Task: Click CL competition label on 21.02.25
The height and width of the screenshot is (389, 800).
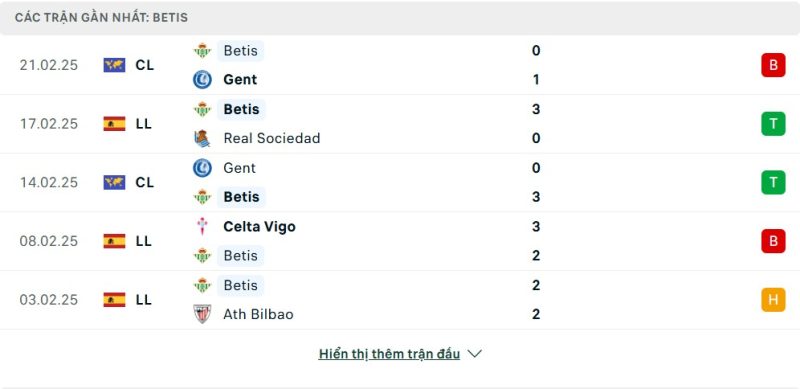Action: [144, 65]
